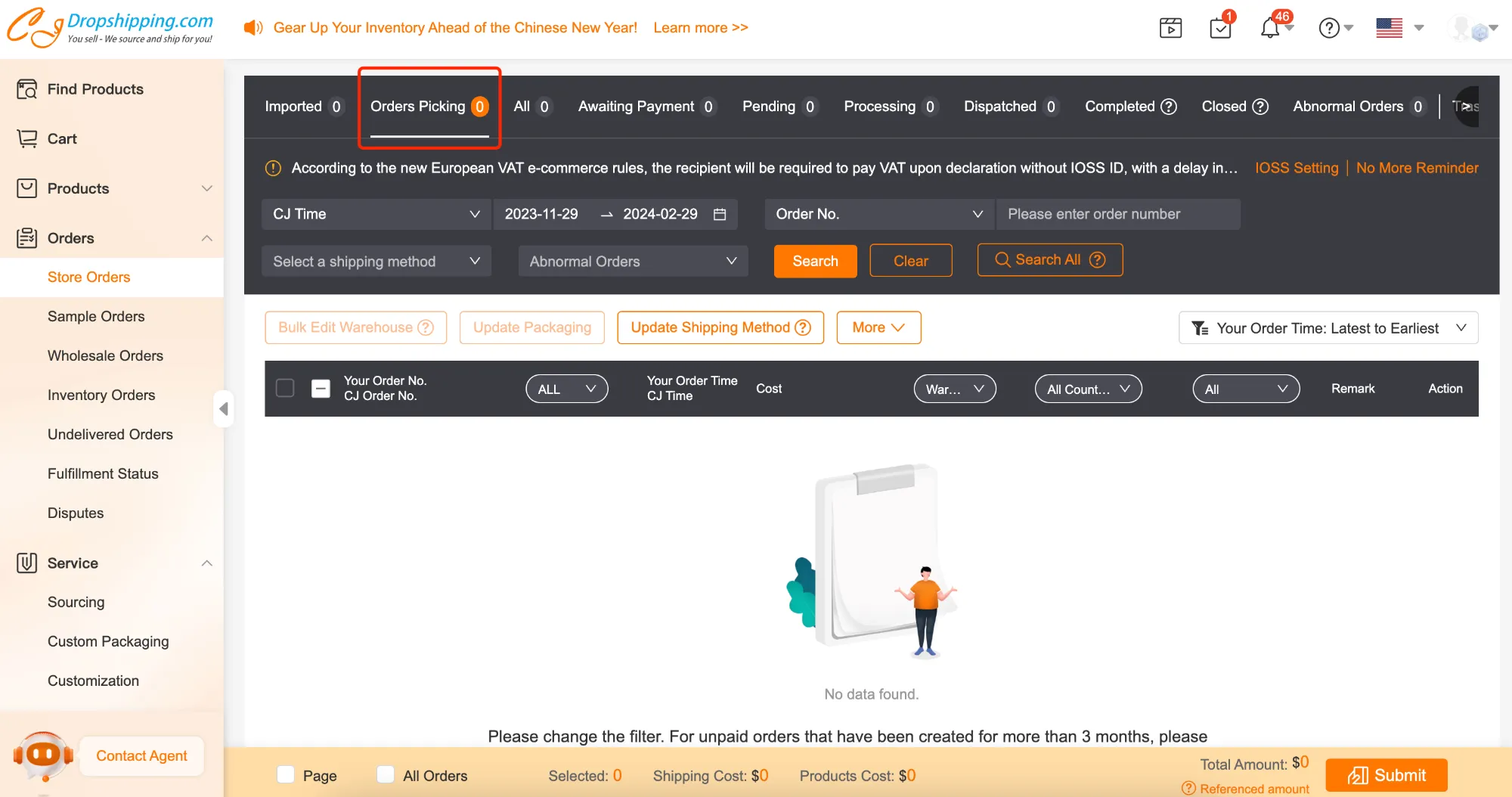
Task: Open Sample Orders in sidebar
Action: [x=96, y=316]
